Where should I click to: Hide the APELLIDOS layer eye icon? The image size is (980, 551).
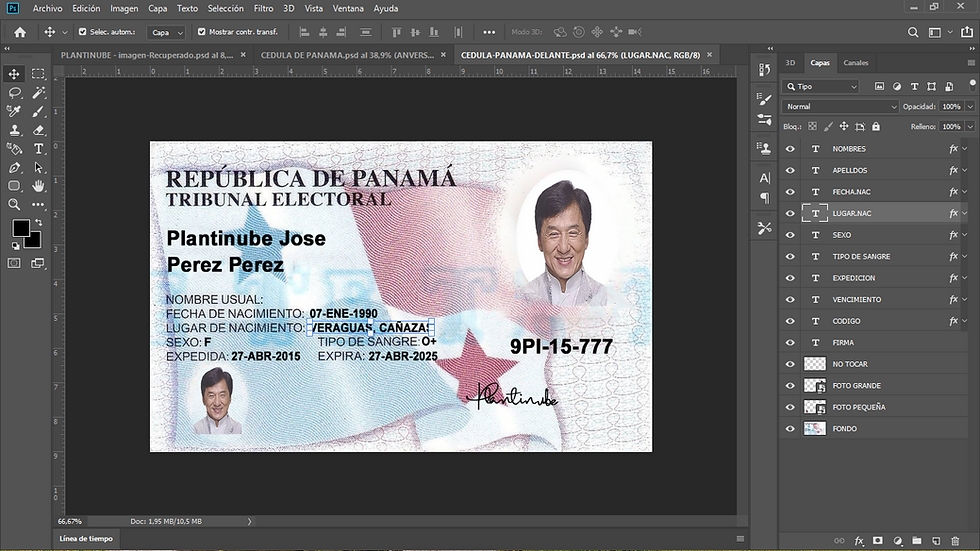[x=790, y=170]
